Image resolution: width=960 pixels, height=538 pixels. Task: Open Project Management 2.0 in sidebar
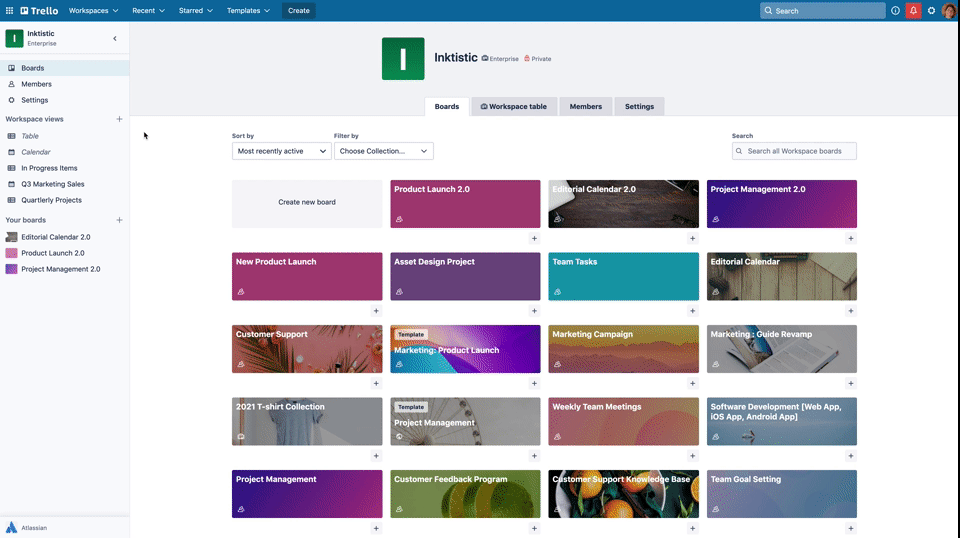click(64, 269)
